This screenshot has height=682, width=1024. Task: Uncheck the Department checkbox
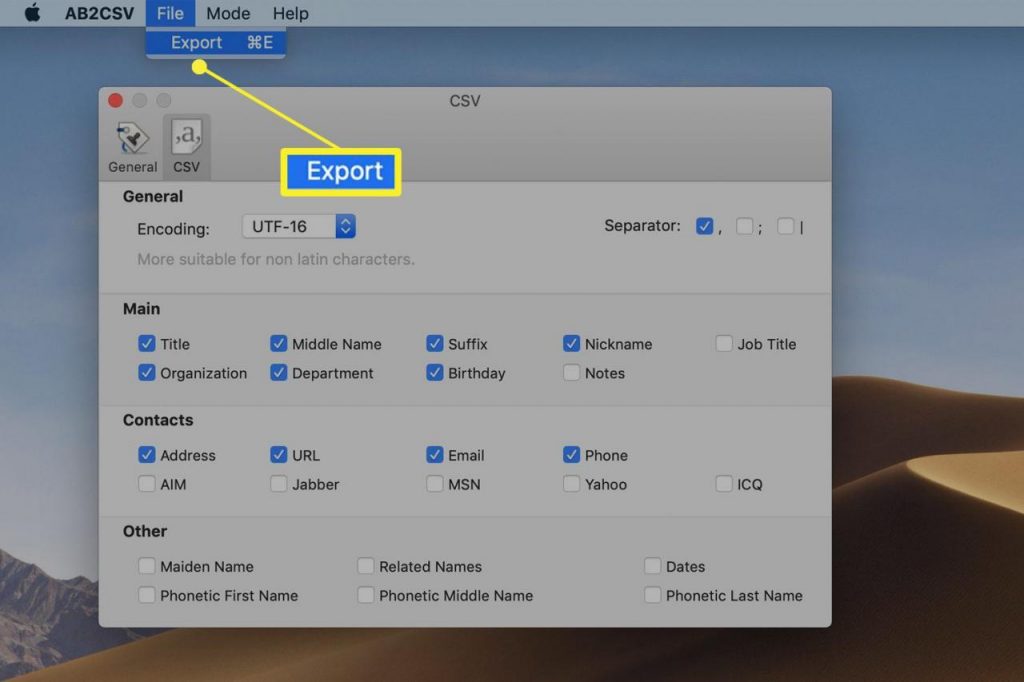[x=279, y=372]
